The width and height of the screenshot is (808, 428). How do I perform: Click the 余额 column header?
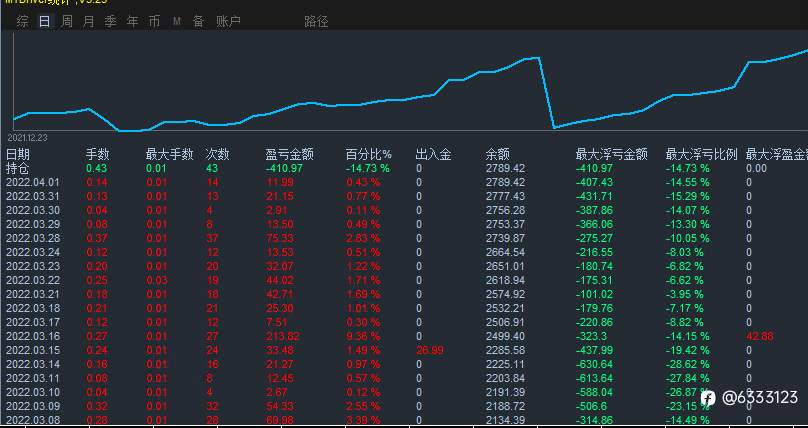tap(497, 154)
